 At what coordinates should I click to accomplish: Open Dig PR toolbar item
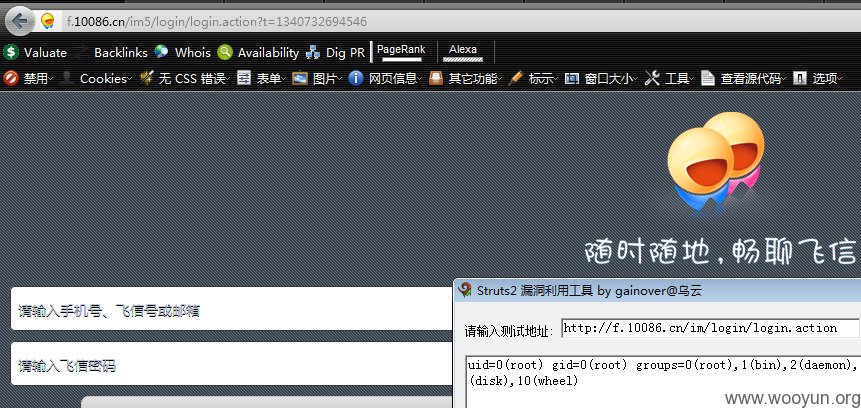345,53
